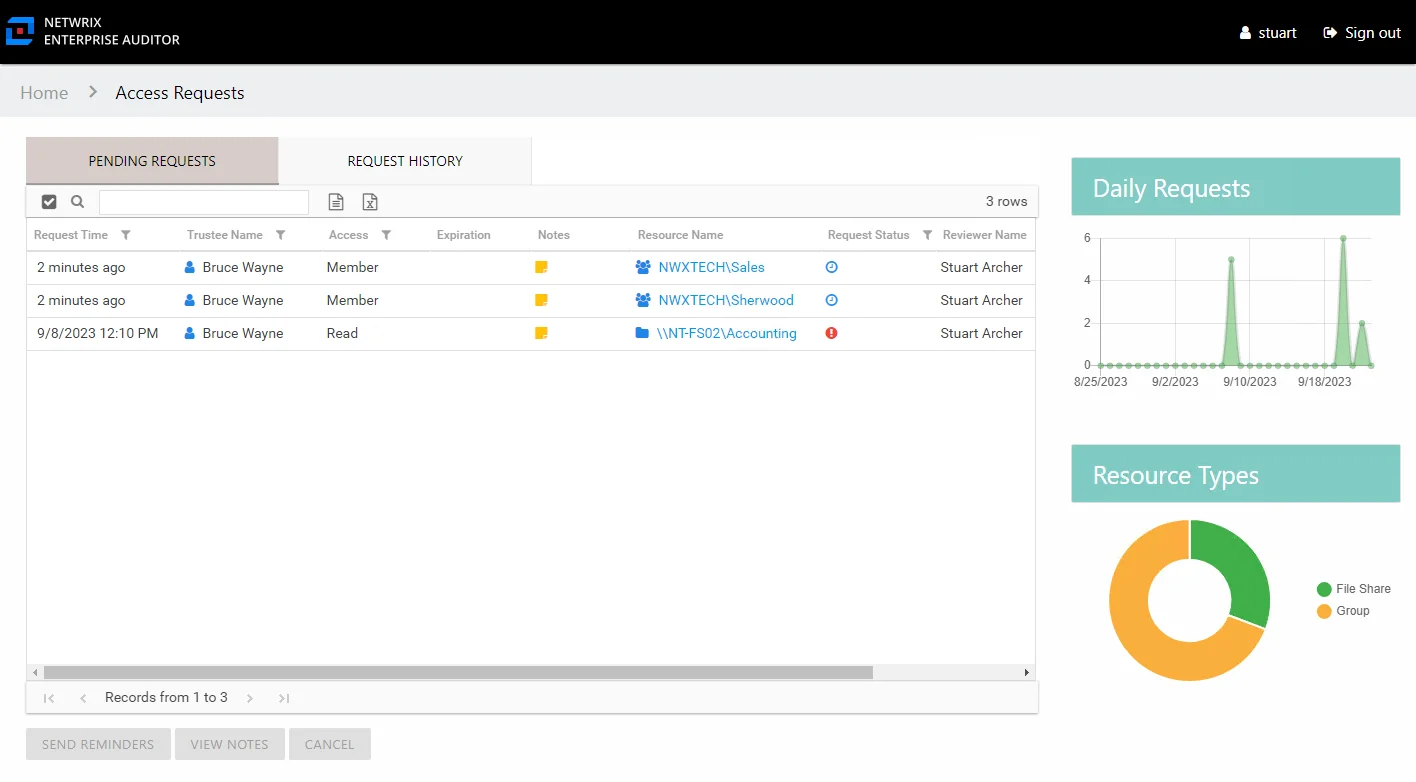The width and height of the screenshot is (1416, 782).
Task: Open filter for Trustee Name column
Action: 281,235
